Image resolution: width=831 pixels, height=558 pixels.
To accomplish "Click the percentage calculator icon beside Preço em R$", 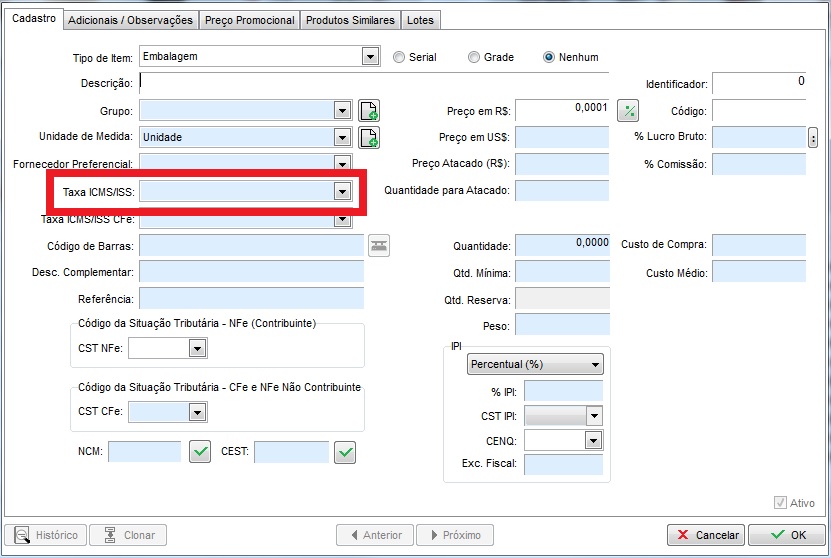I will [x=628, y=111].
